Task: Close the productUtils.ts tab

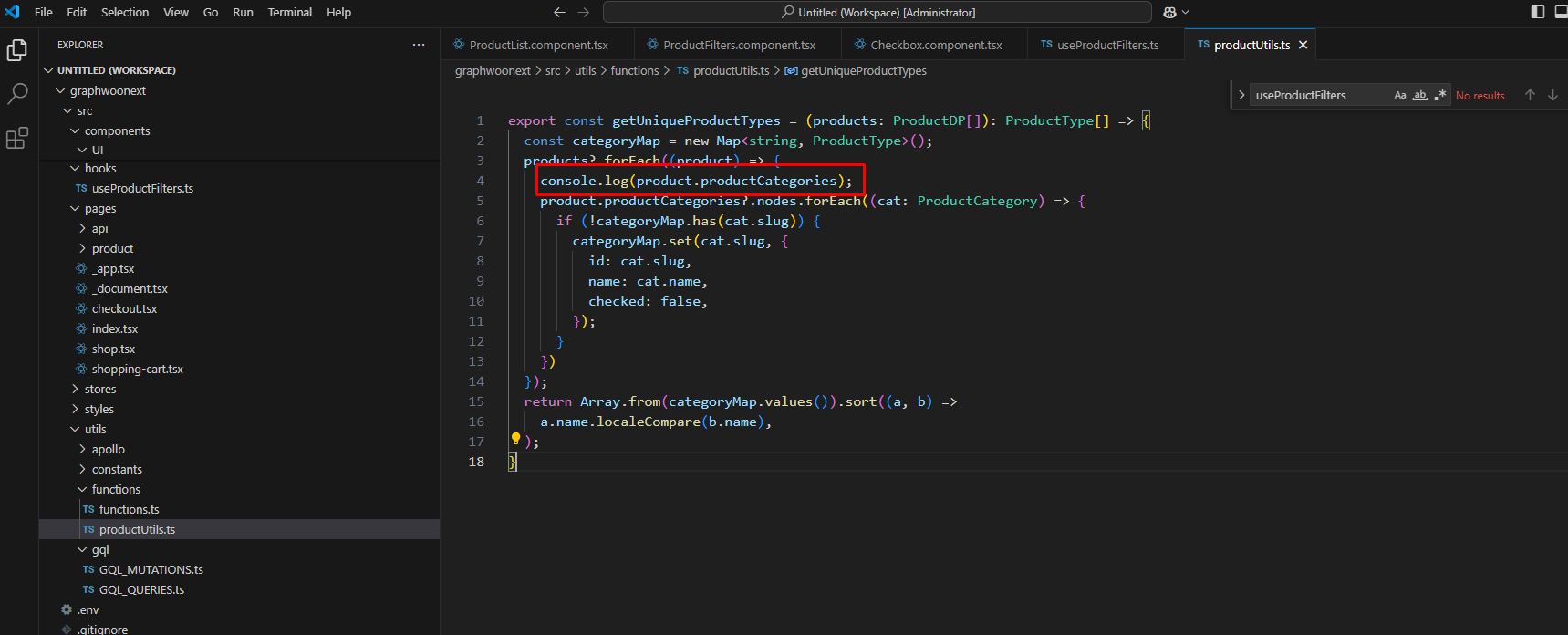Action: (x=1303, y=45)
